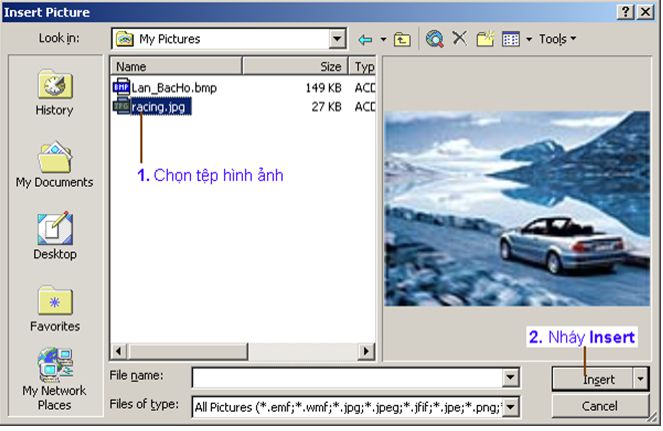Open File name dropdown arrow
This screenshot has width=663, height=431.
510,377
